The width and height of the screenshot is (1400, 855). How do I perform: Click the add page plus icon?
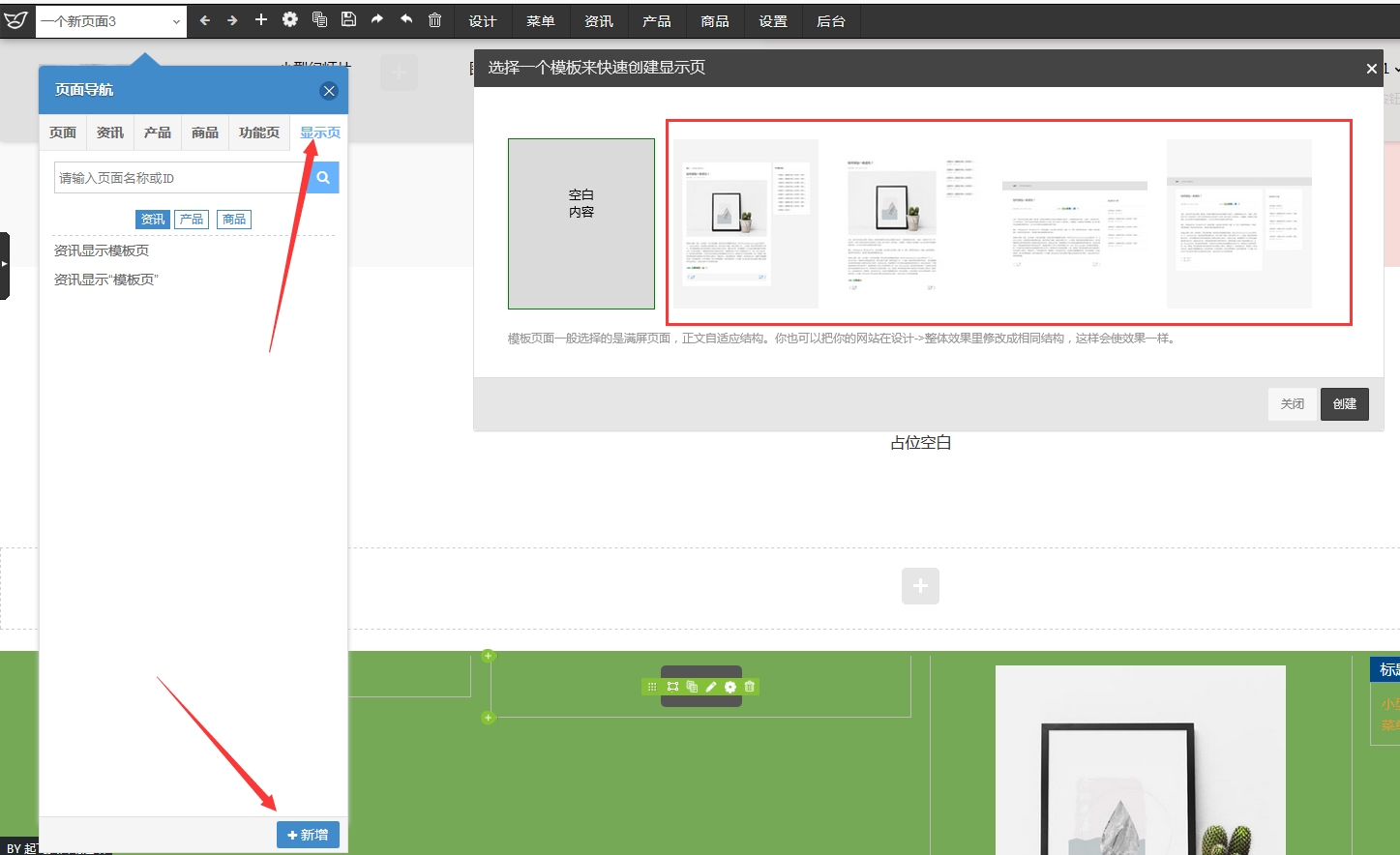click(260, 19)
